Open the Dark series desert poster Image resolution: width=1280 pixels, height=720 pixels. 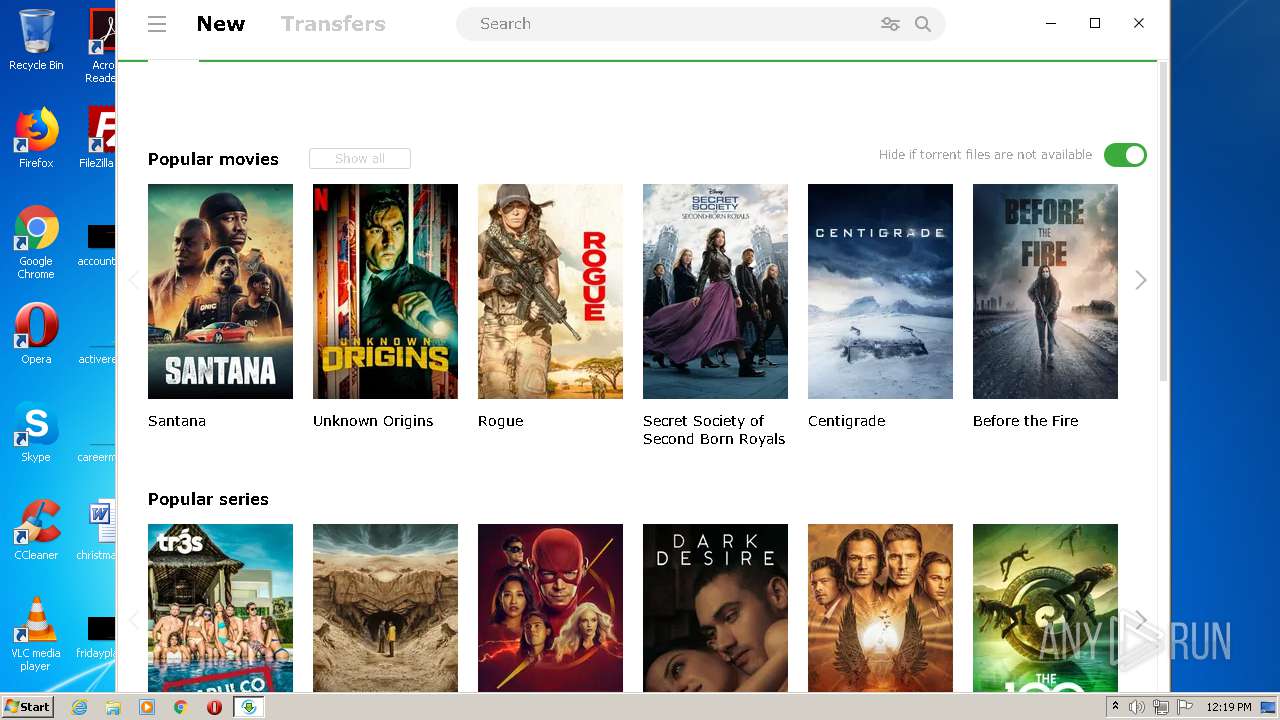(x=385, y=608)
